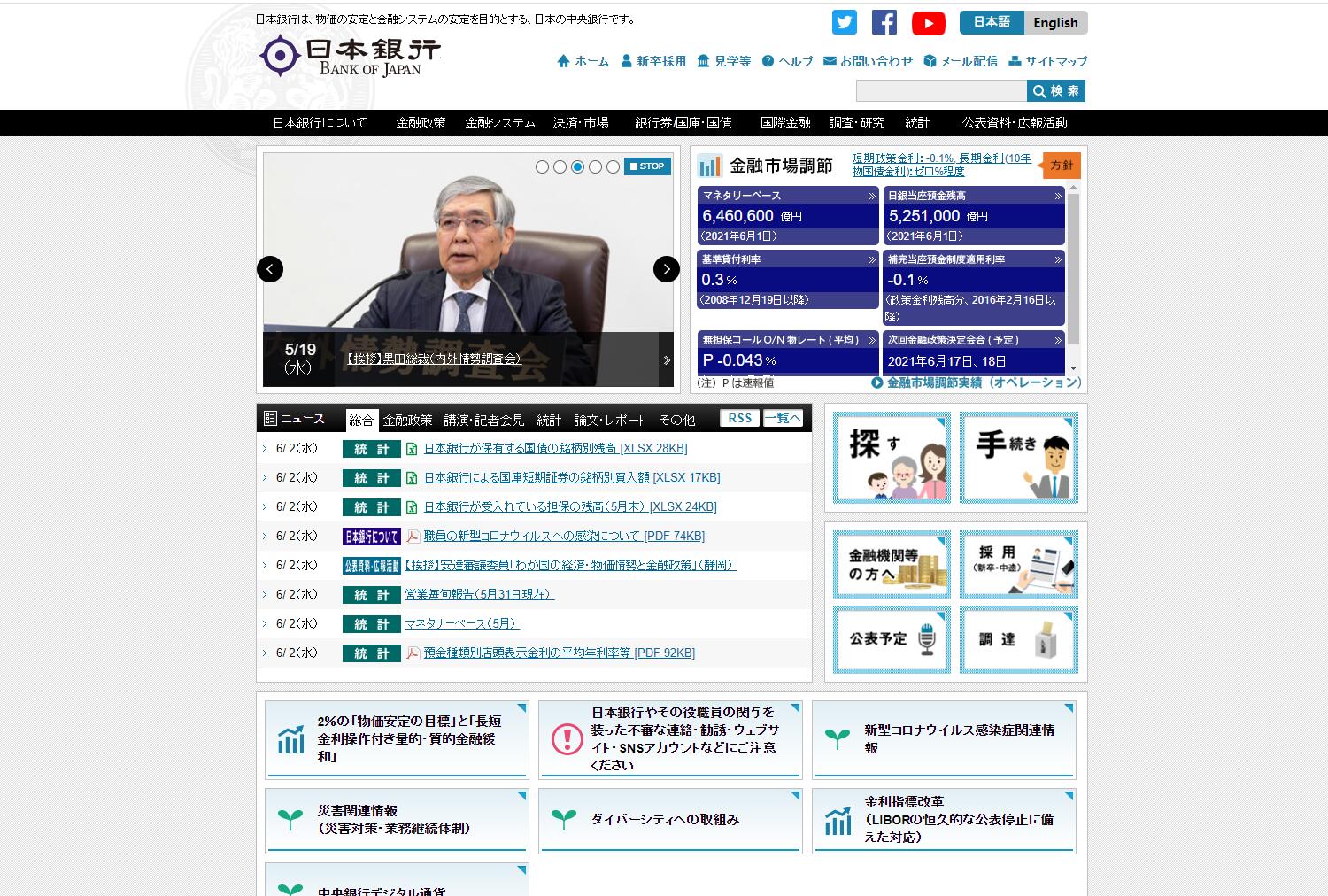Open the 金融政策 main menu item
The image size is (1328, 896).
tap(421, 123)
